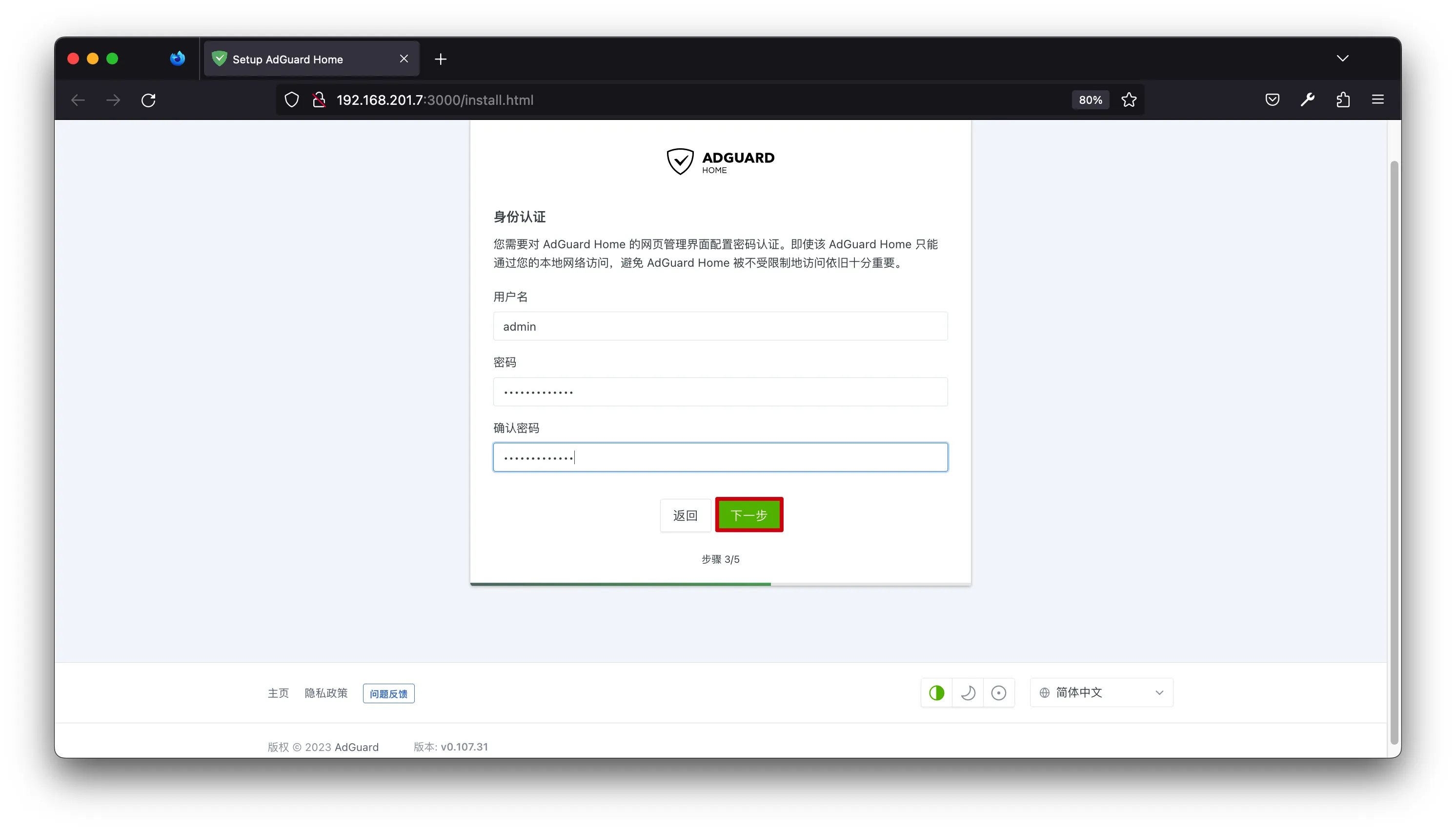
Task: Open tracking protection shield info
Action: pyautogui.click(x=291, y=100)
